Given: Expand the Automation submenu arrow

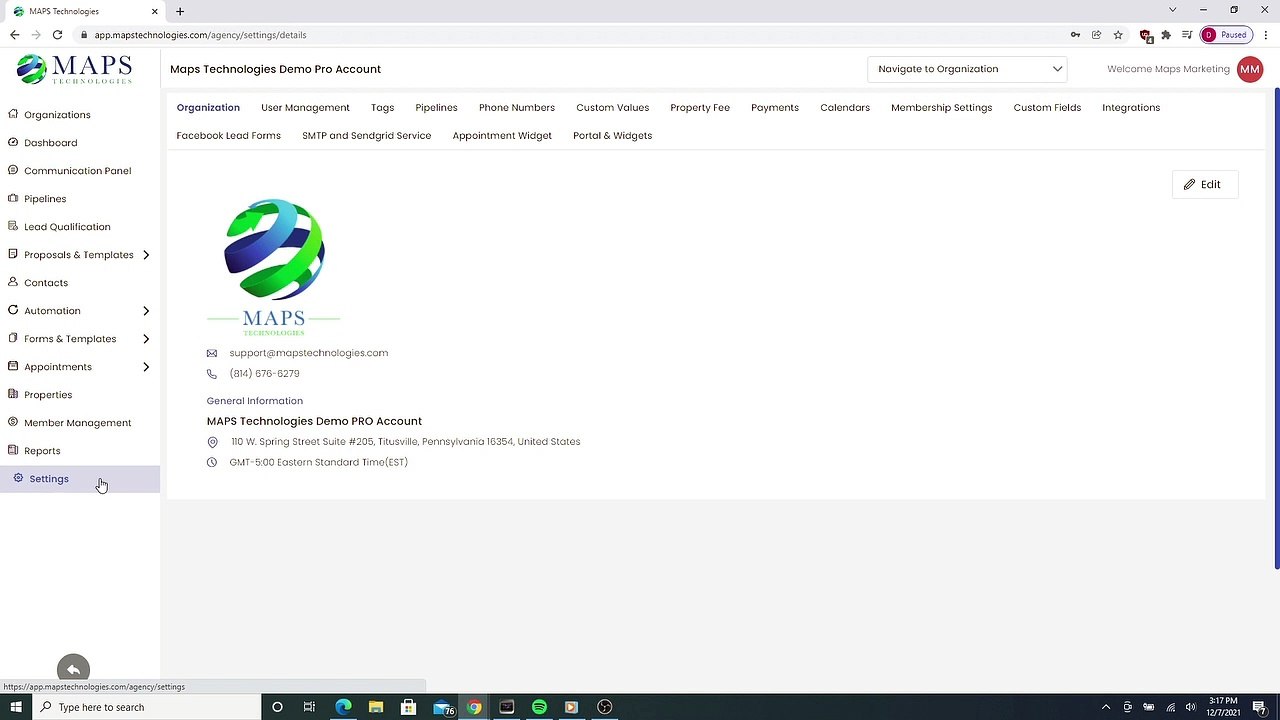Looking at the screenshot, I should (x=146, y=311).
